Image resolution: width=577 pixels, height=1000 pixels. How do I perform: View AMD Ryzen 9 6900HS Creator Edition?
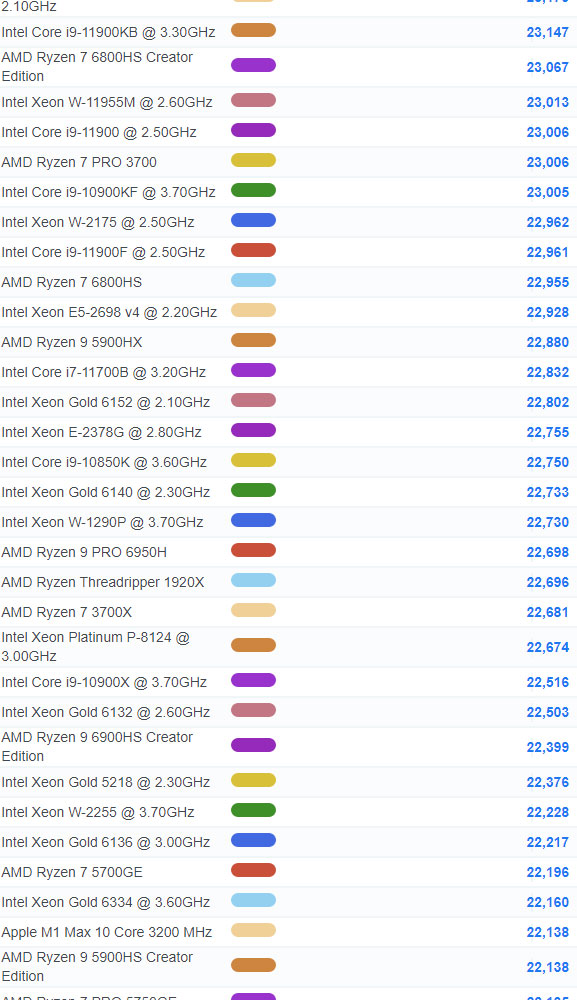97,746
